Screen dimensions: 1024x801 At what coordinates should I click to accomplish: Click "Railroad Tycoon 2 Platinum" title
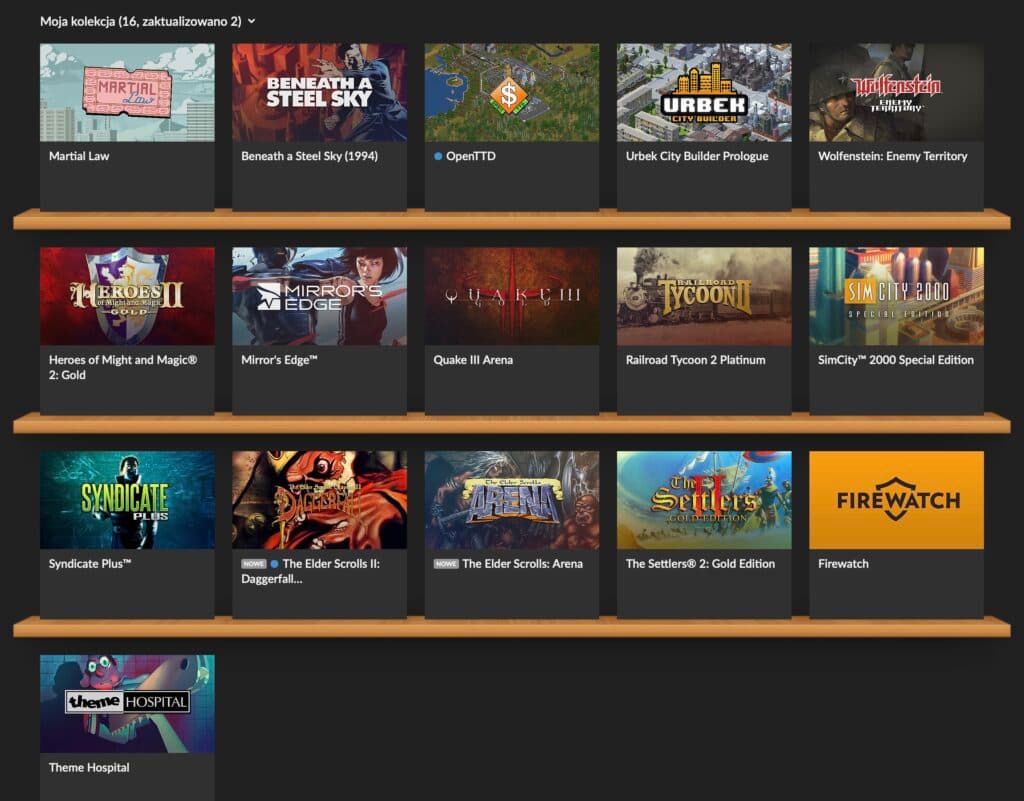[696, 360]
